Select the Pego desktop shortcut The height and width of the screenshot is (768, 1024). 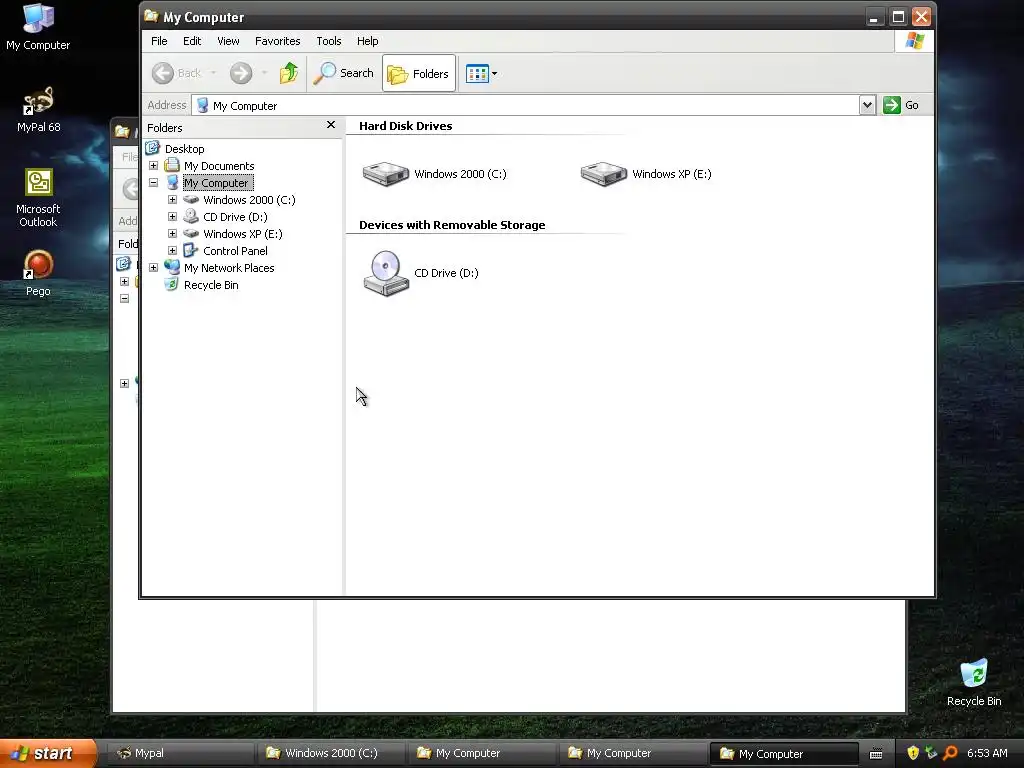(38, 273)
